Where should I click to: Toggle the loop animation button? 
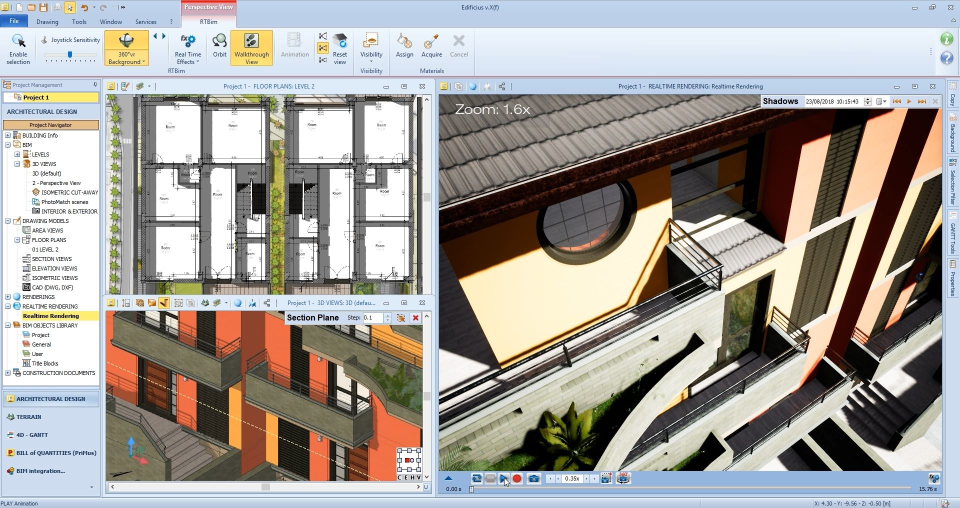coord(477,479)
